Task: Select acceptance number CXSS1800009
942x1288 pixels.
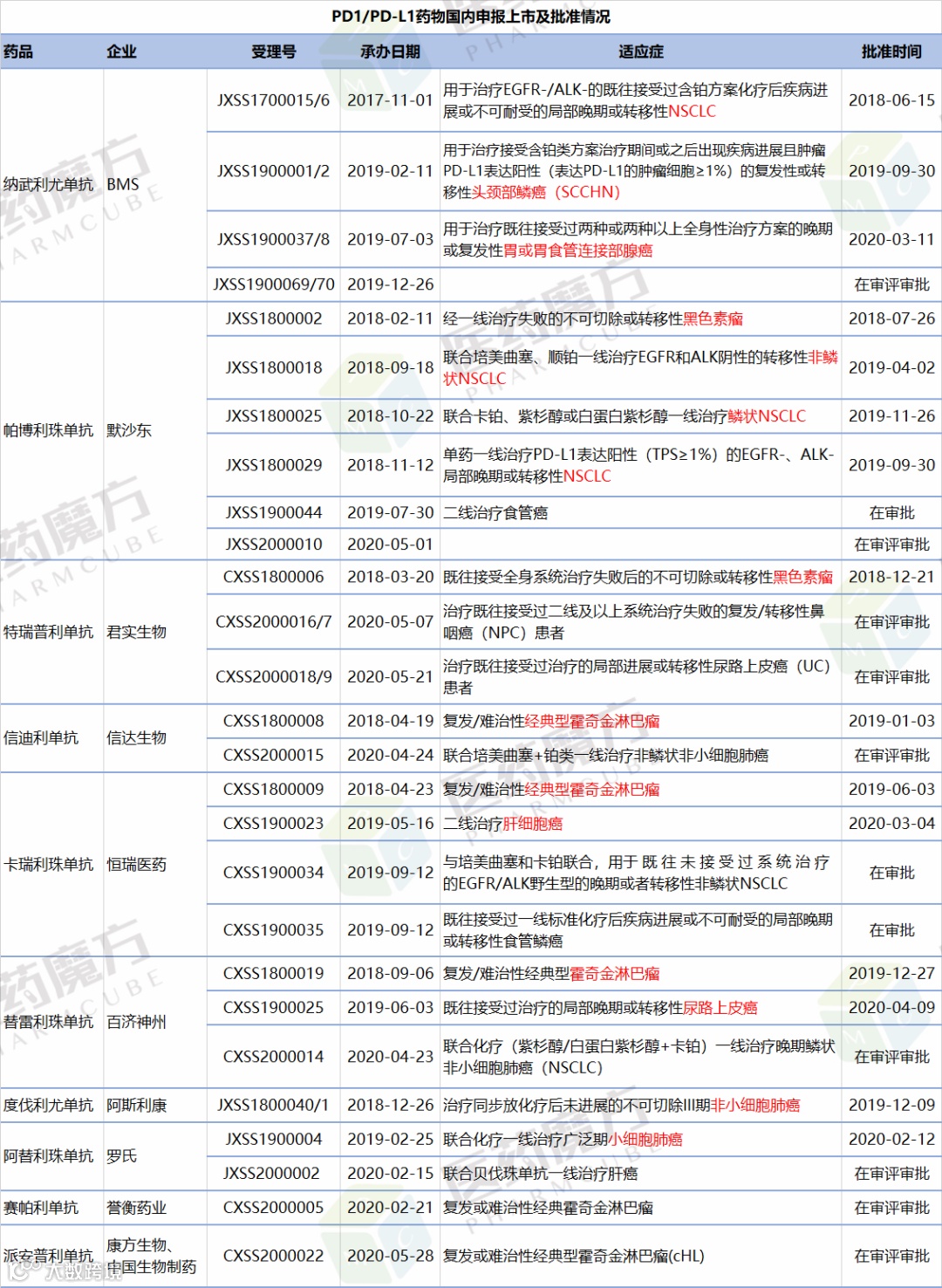Action: point(273,790)
